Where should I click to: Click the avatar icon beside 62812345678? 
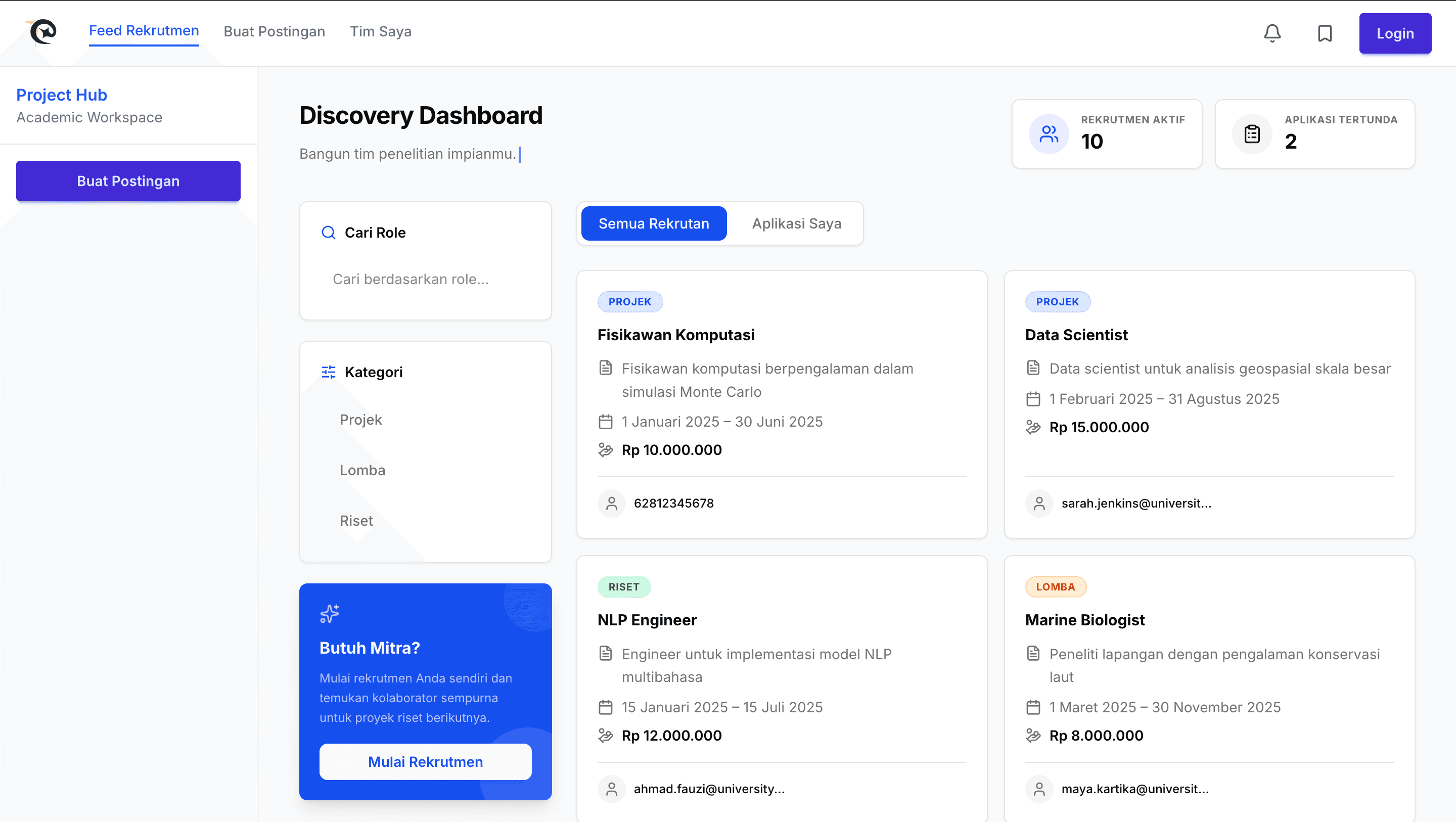(x=612, y=503)
